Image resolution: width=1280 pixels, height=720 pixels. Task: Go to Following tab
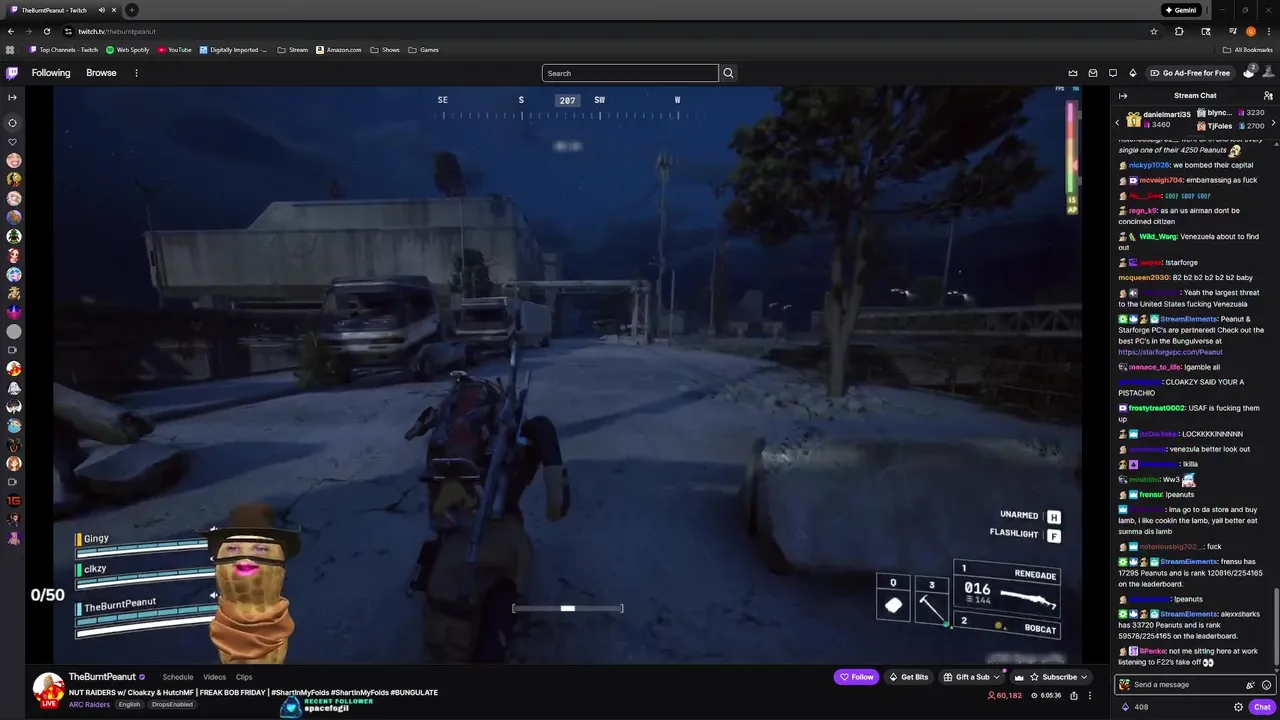(51, 73)
